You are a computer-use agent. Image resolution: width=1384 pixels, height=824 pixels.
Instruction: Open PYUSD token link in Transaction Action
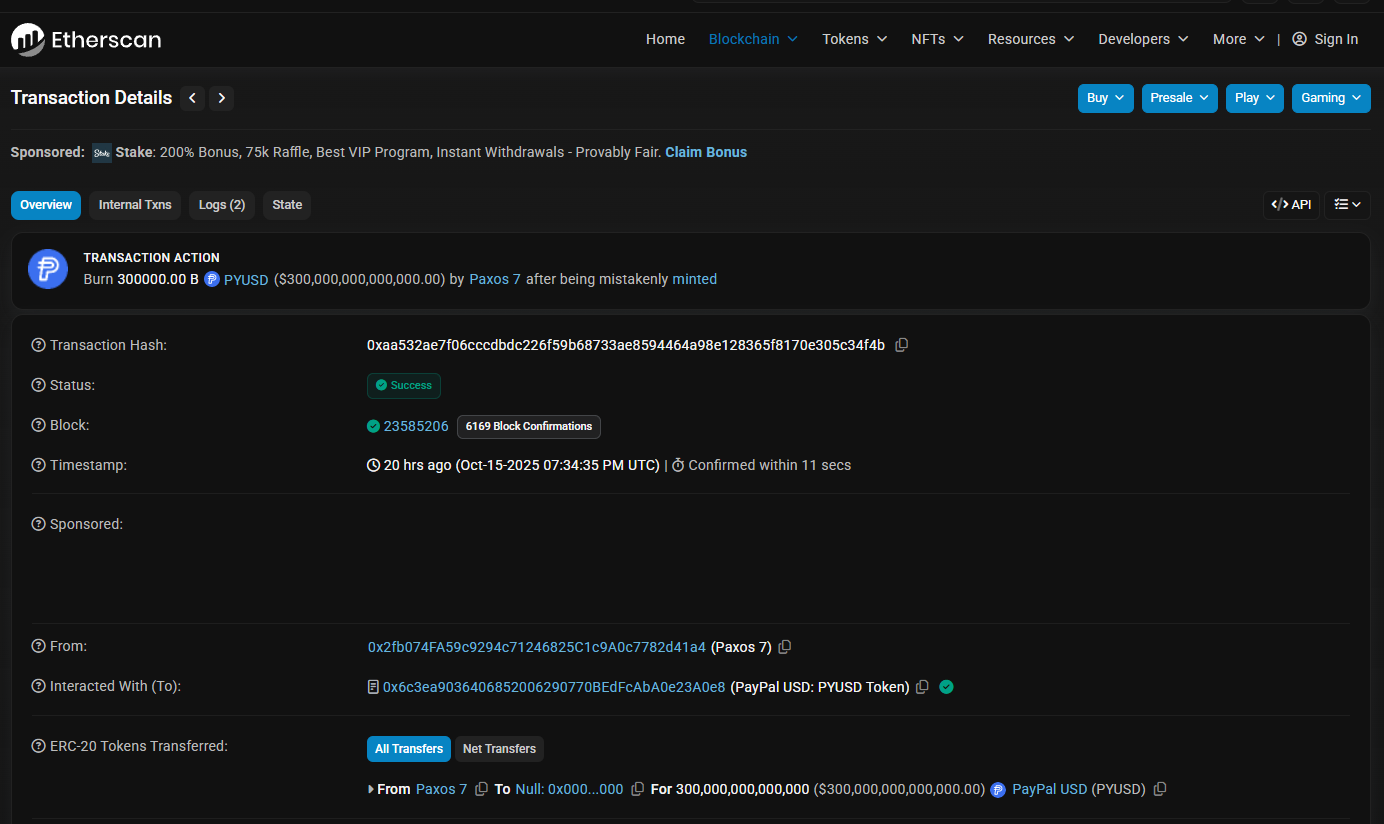(246, 280)
